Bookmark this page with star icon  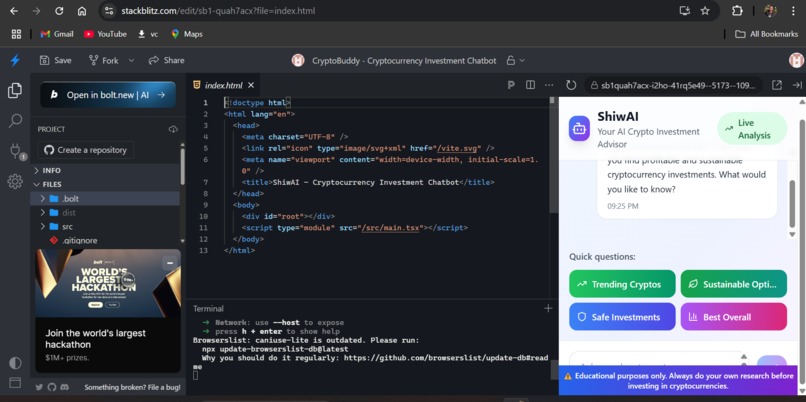click(705, 11)
